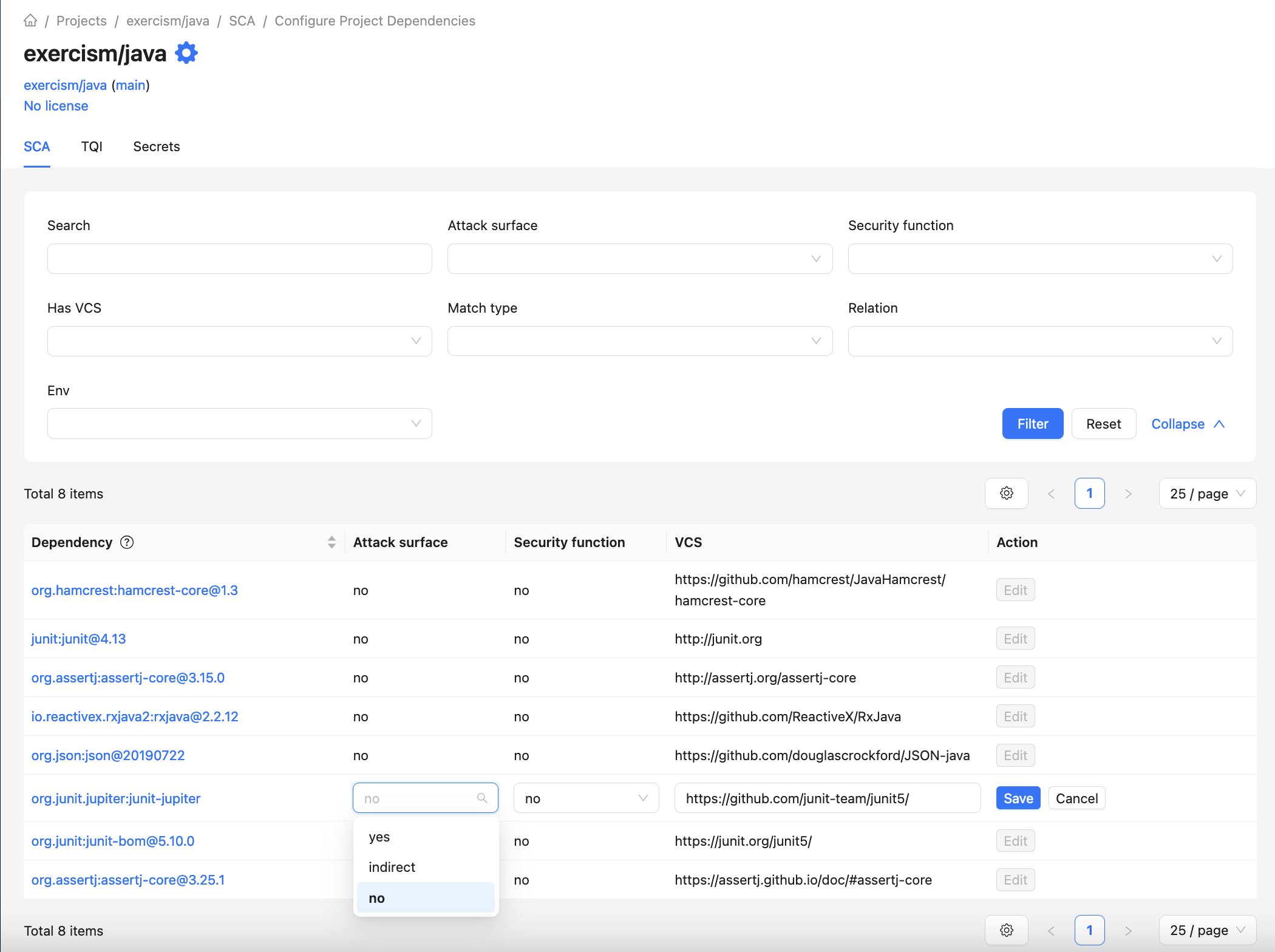
Task: Open the bottom 25 / page size selector
Action: 1207,930
